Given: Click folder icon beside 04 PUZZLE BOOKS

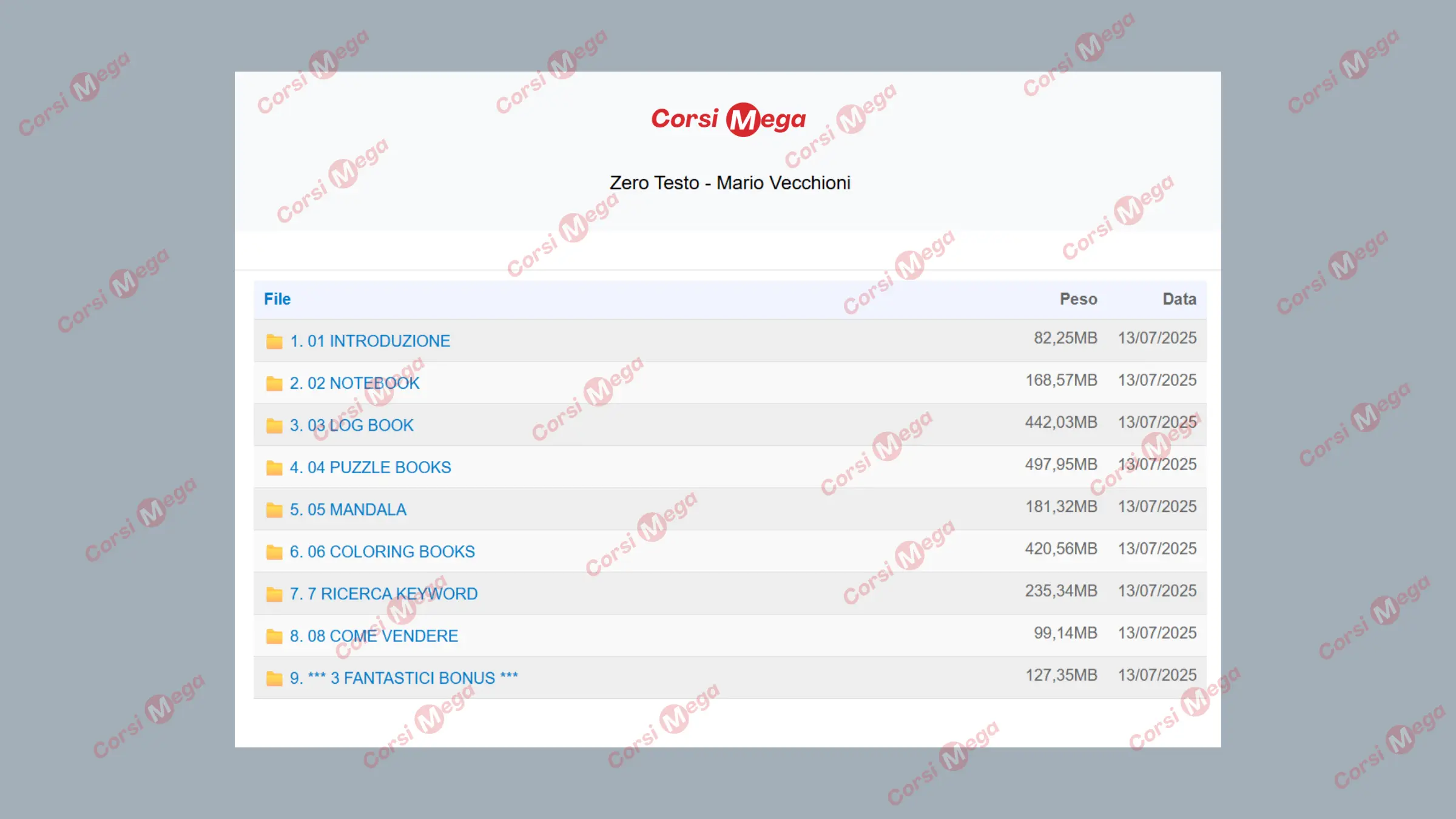Looking at the screenshot, I should pos(274,468).
